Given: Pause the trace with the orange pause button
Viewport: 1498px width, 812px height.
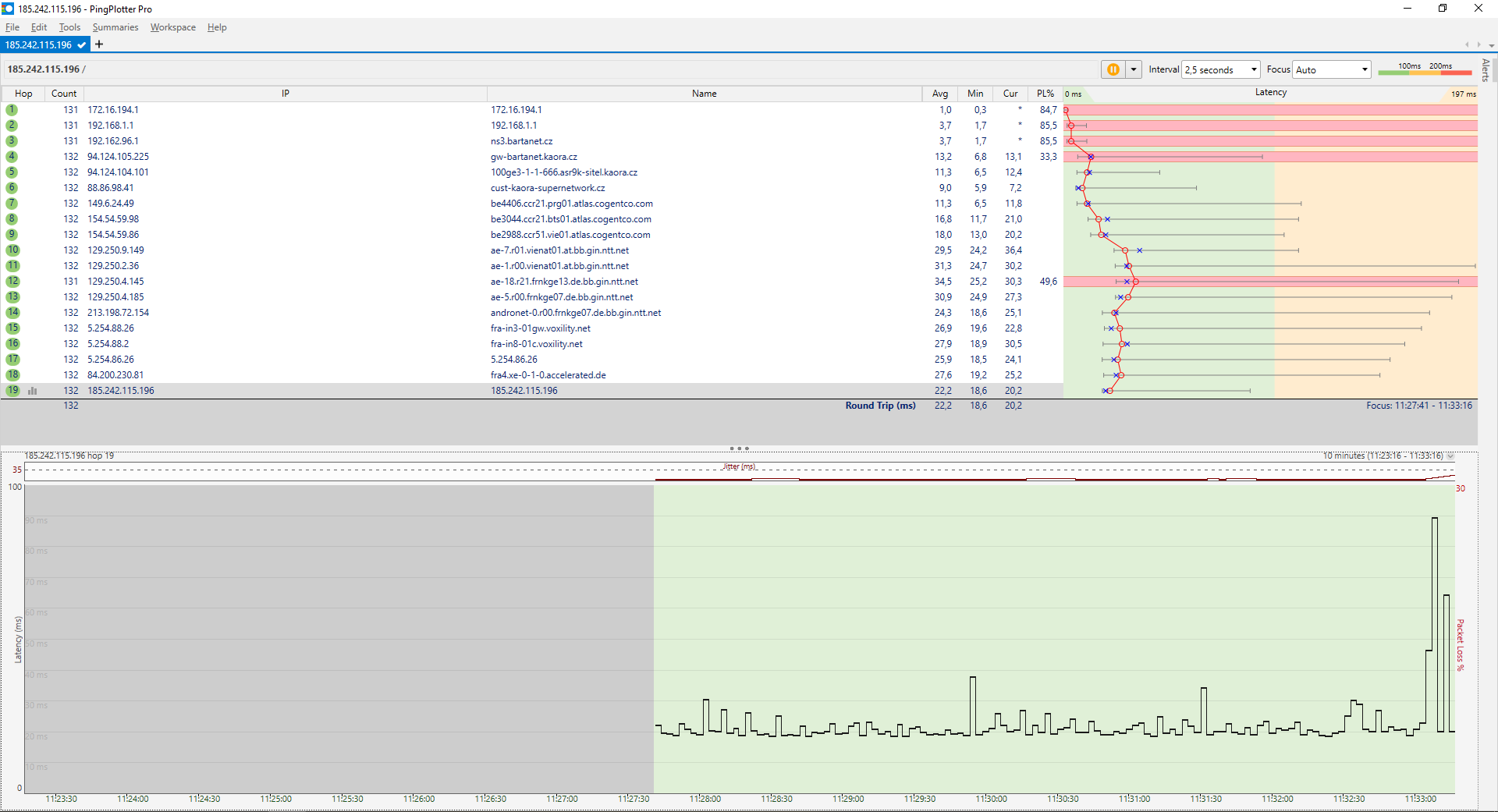Looking at the screenshot, I should pyautogui.click(x=1113, y=69).
